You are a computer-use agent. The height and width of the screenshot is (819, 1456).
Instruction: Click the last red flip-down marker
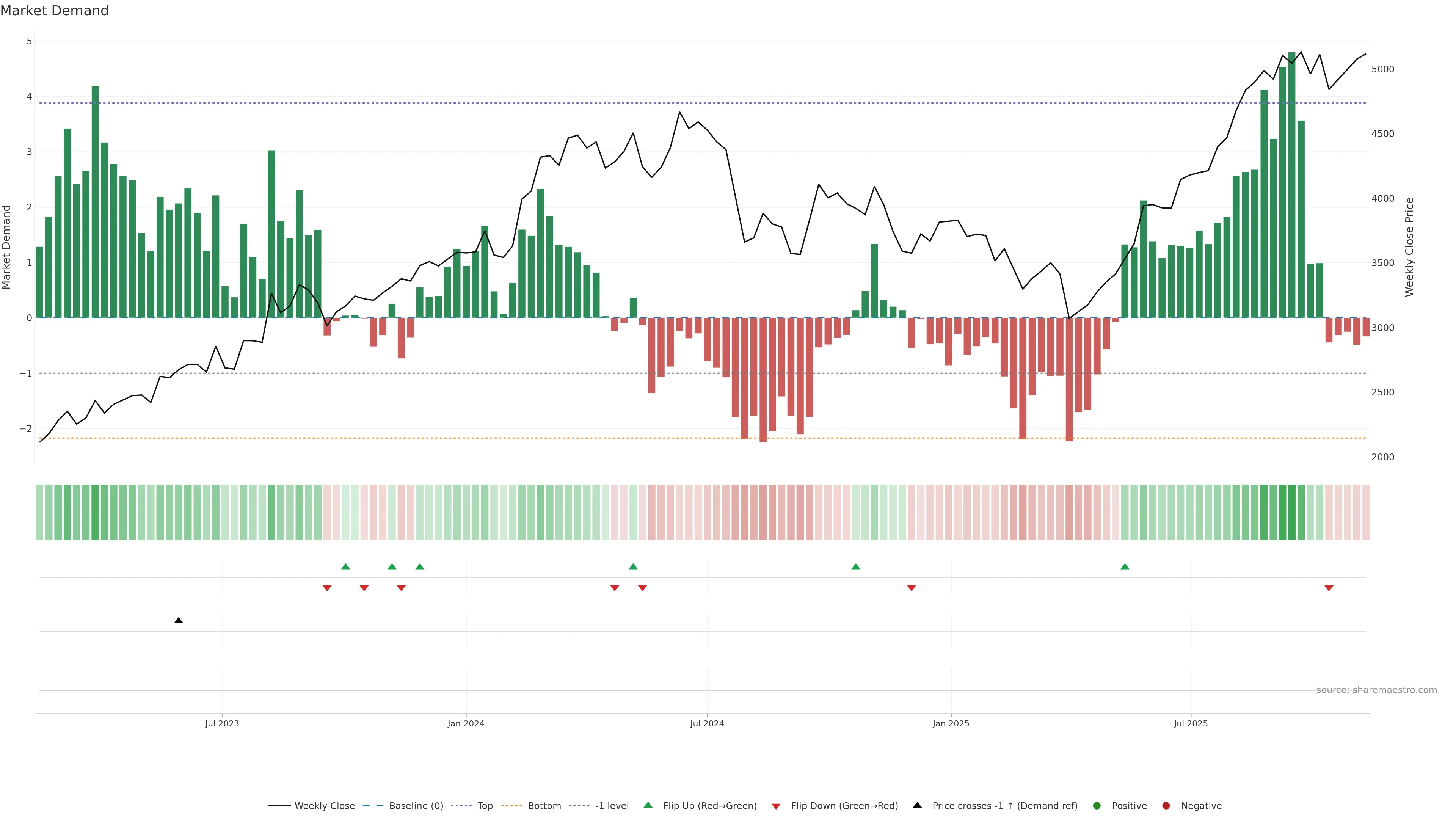[x=1329, y=588]
